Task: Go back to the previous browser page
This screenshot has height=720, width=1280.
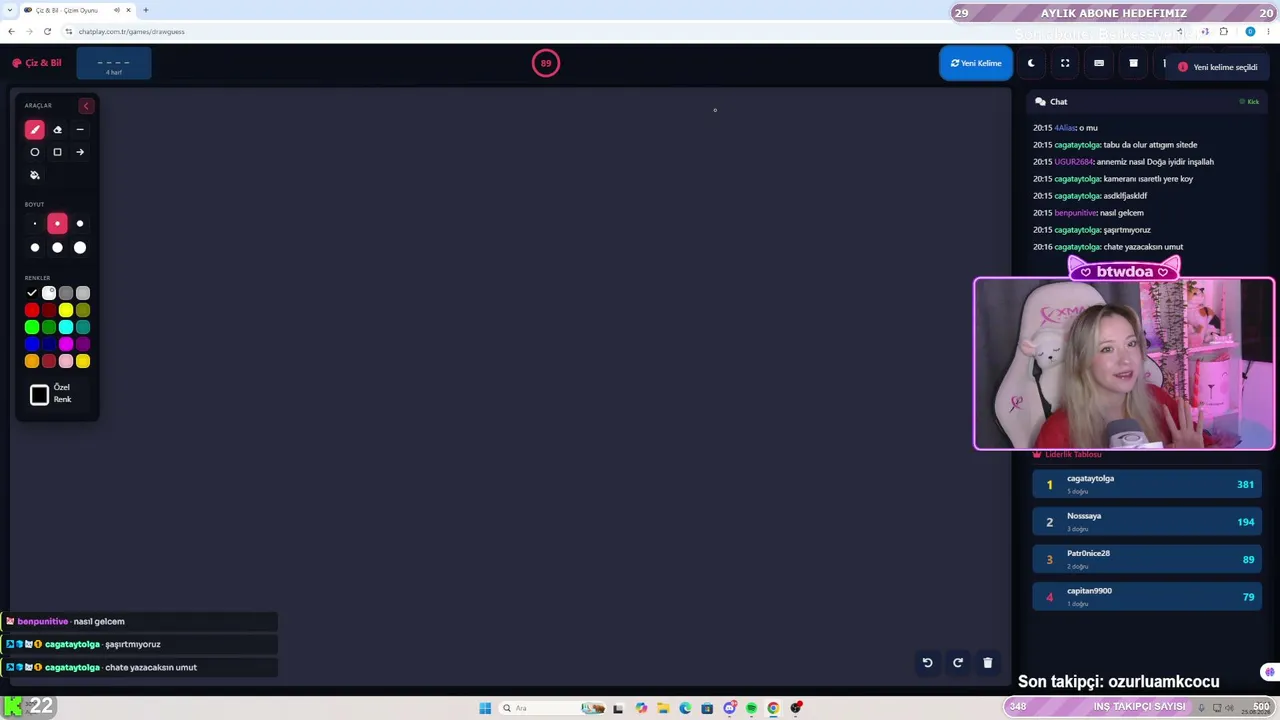Action: (11, 31)
